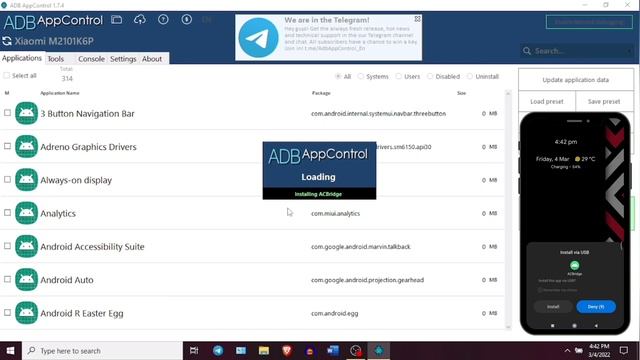
Task: Click Update application data button
Action: 576,80
